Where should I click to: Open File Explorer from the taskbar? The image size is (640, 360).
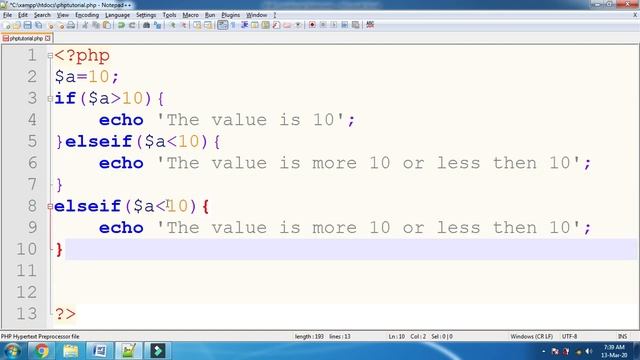point(71,351)
